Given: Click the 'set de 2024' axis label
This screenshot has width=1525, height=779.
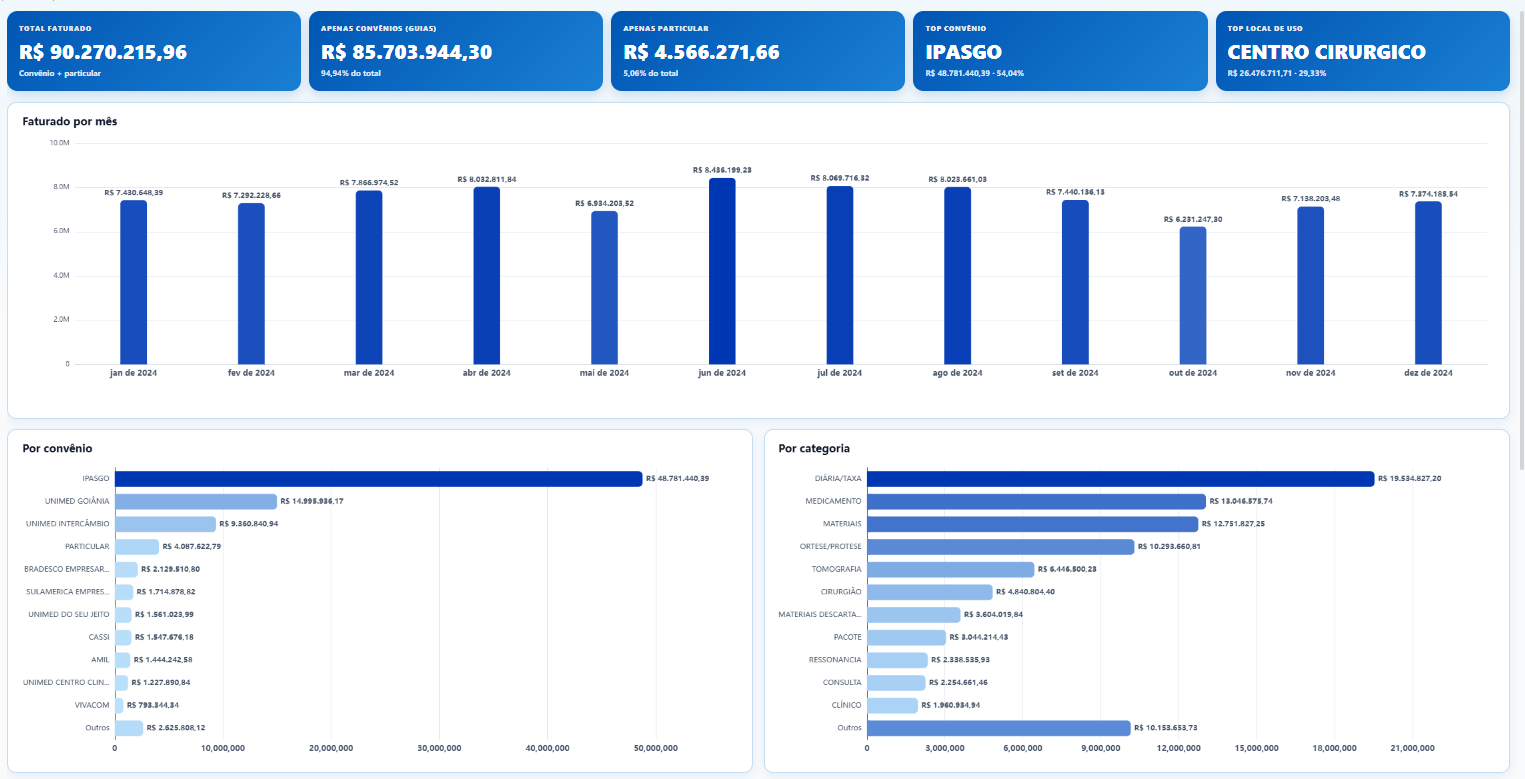Looking at the screenshot, I should 1075,373.
